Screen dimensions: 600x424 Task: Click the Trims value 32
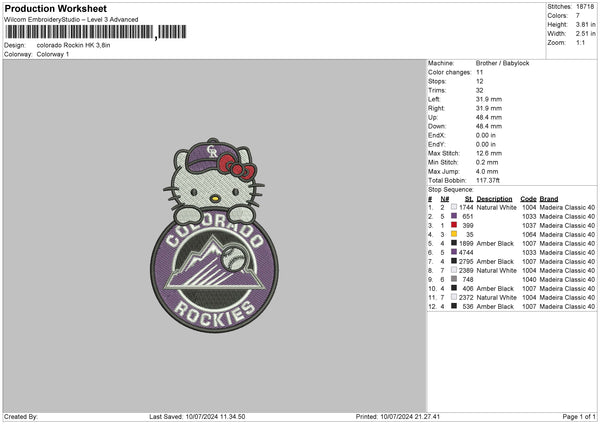(479, 90)
